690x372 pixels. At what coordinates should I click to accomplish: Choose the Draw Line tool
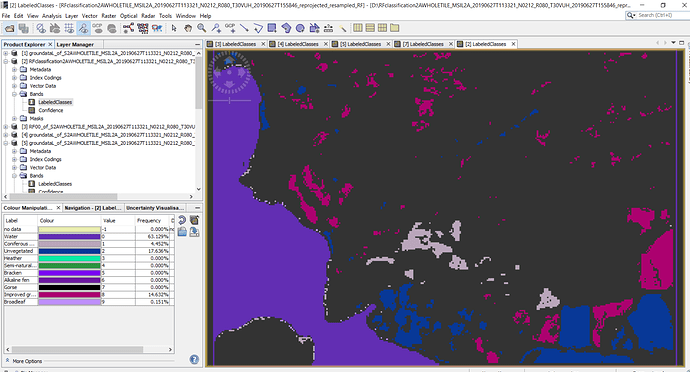tap(244, 28)
